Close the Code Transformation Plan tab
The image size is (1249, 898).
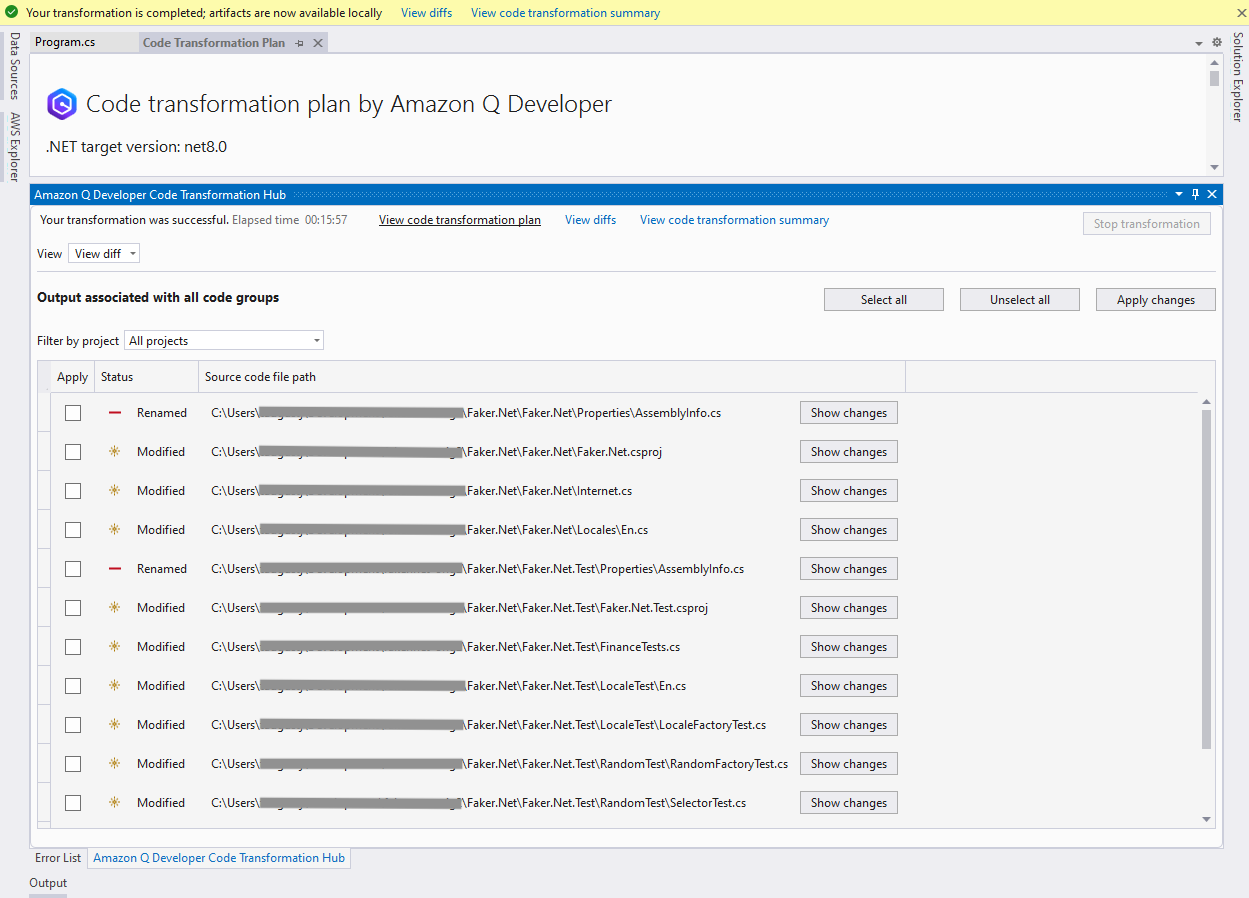click(318, 43)
